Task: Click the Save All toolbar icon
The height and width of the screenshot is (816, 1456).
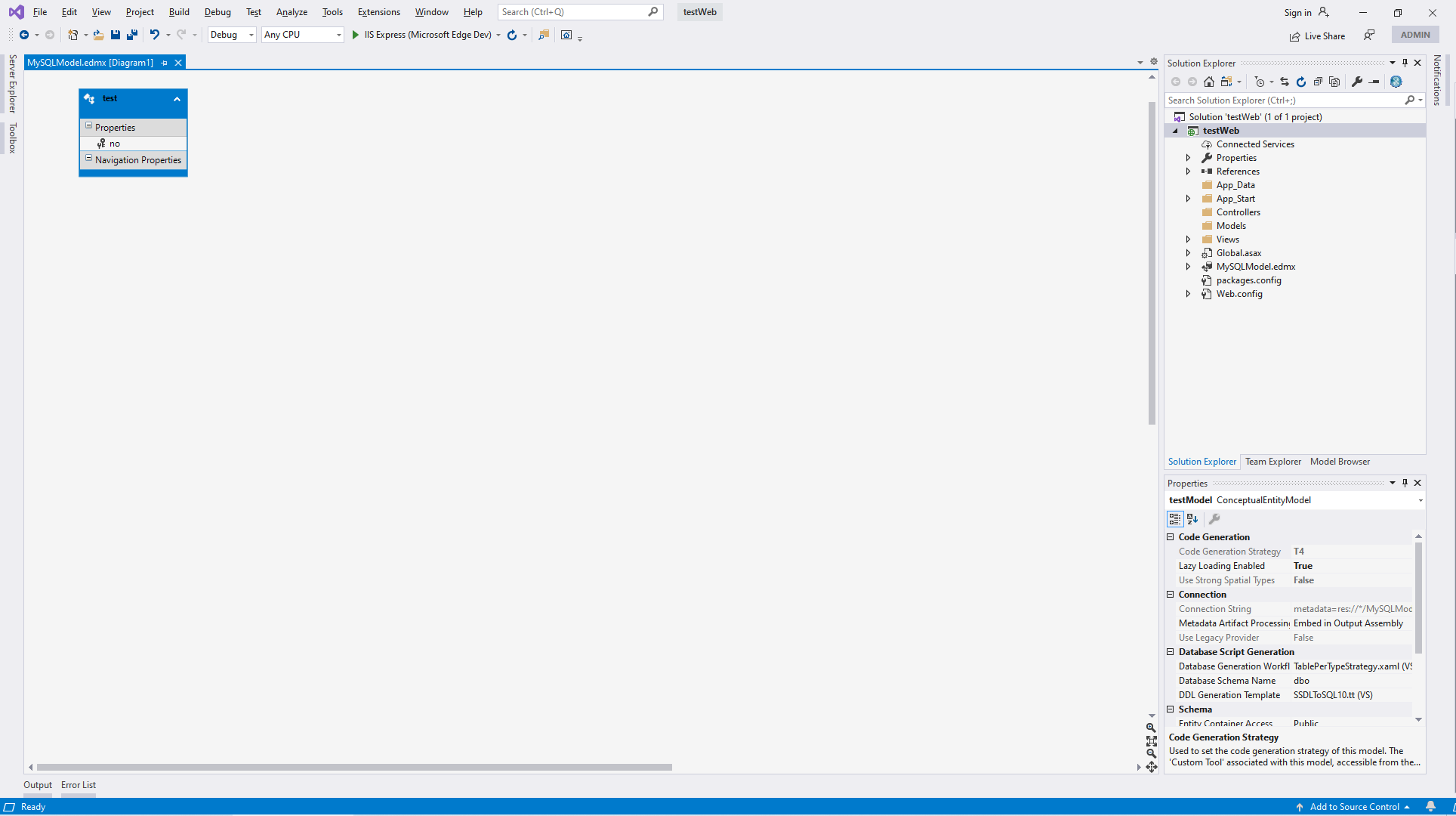Action: [x=132, y=35]
